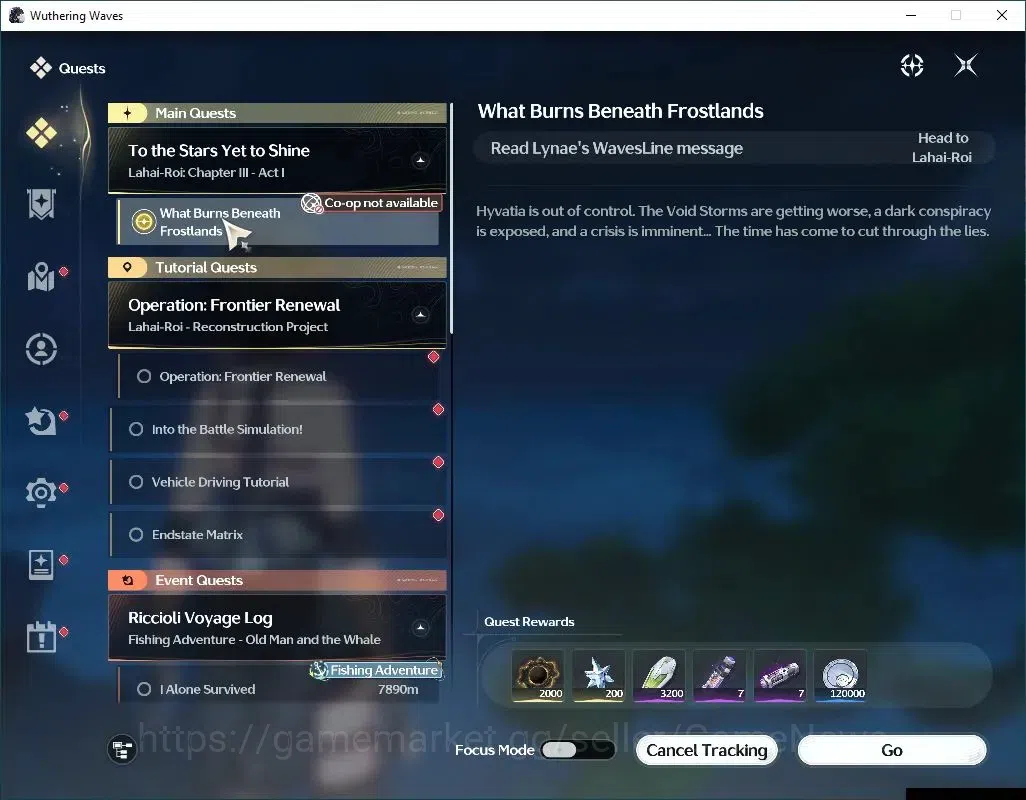Click the Tutorial Quests section header
Viewport: 1026px width, 800px height.
[x=277, y=268]
